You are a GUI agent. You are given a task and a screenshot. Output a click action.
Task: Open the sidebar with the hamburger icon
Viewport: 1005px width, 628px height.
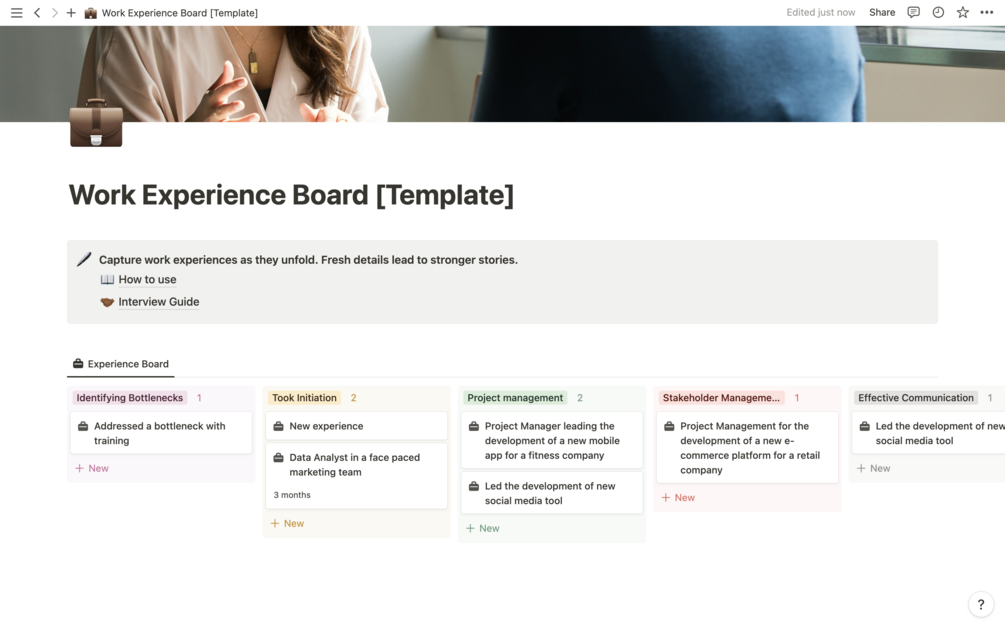click(16, 13)
